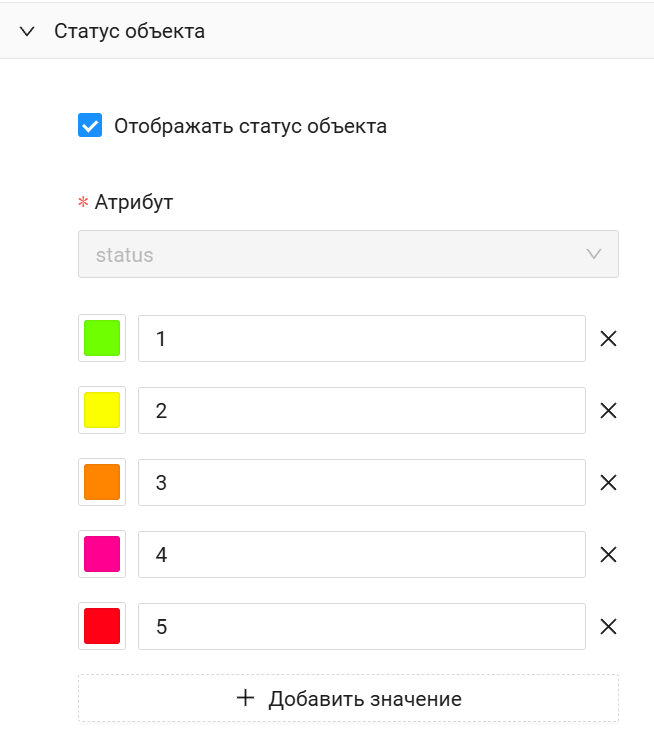The width and height of the screenshot is (654, 729).
Task: Collapse the Статус объекта section chevron
Action: [x=28, y=31]
